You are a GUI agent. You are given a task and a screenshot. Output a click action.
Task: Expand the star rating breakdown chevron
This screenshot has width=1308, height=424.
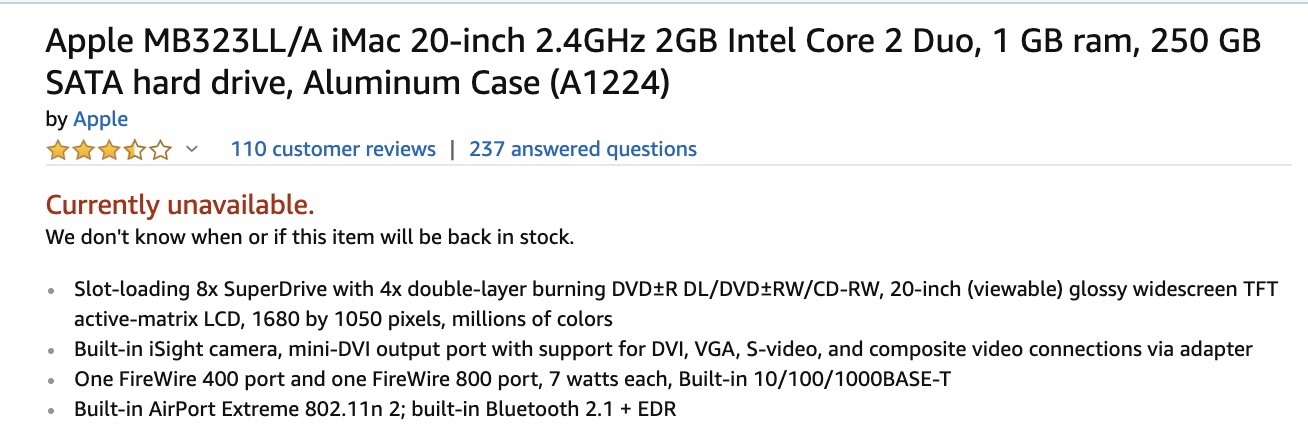pos(193,150)
